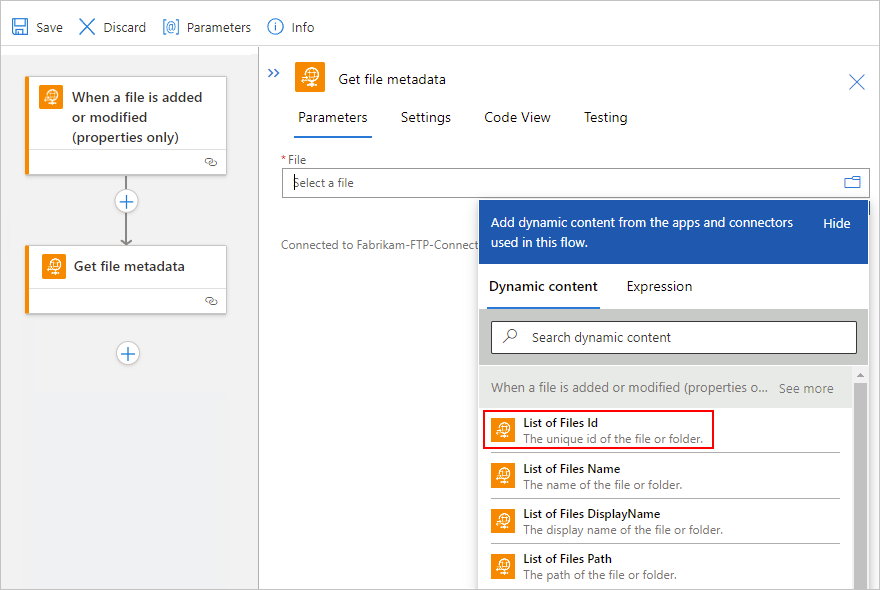Click link icon on Get file metadata card
The width and height of the screenshot is (880, 590).
210,300
